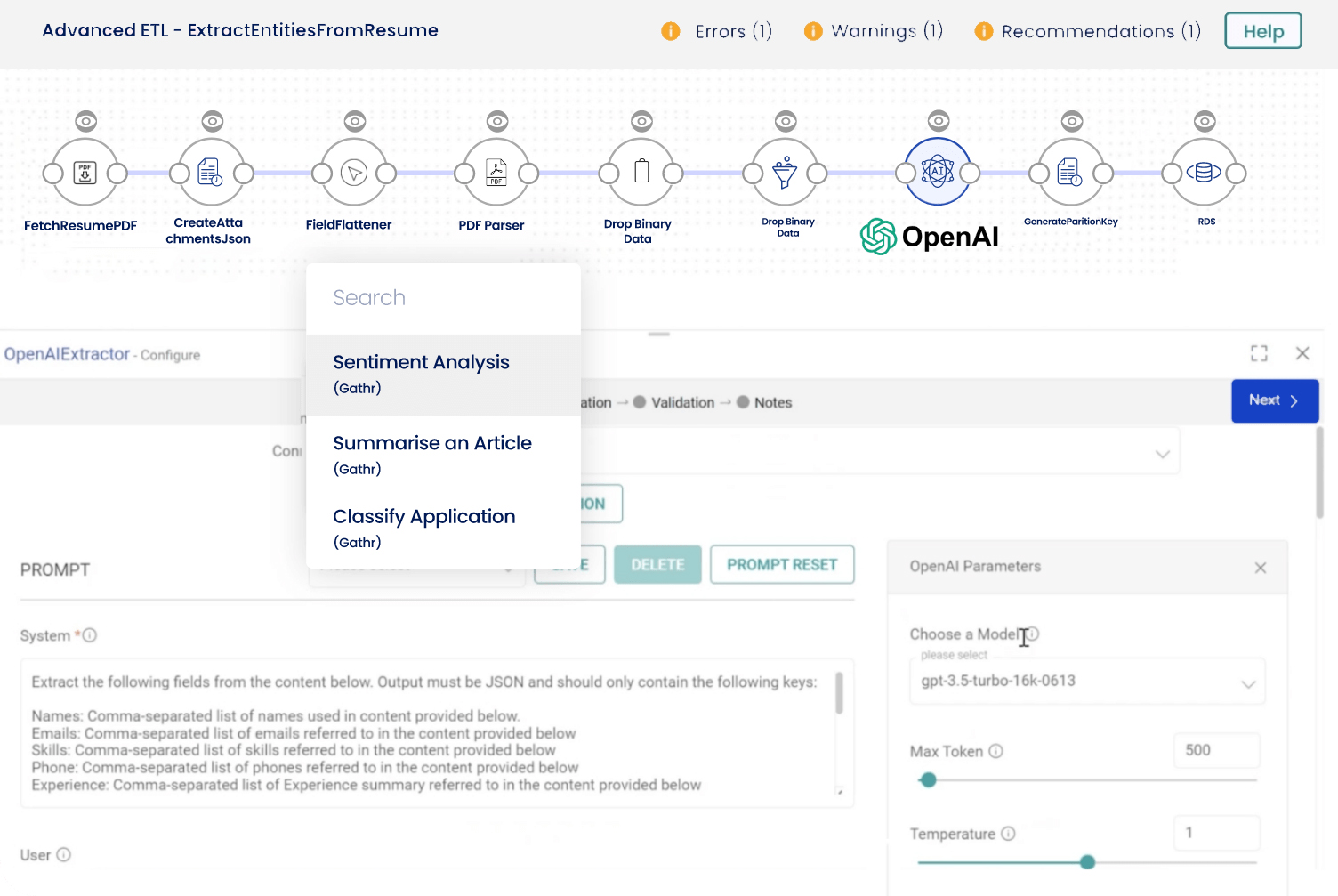Select the FetchResumePDF node icon
This screenshot has height=896, width=1338.
[x=85, y=173]
